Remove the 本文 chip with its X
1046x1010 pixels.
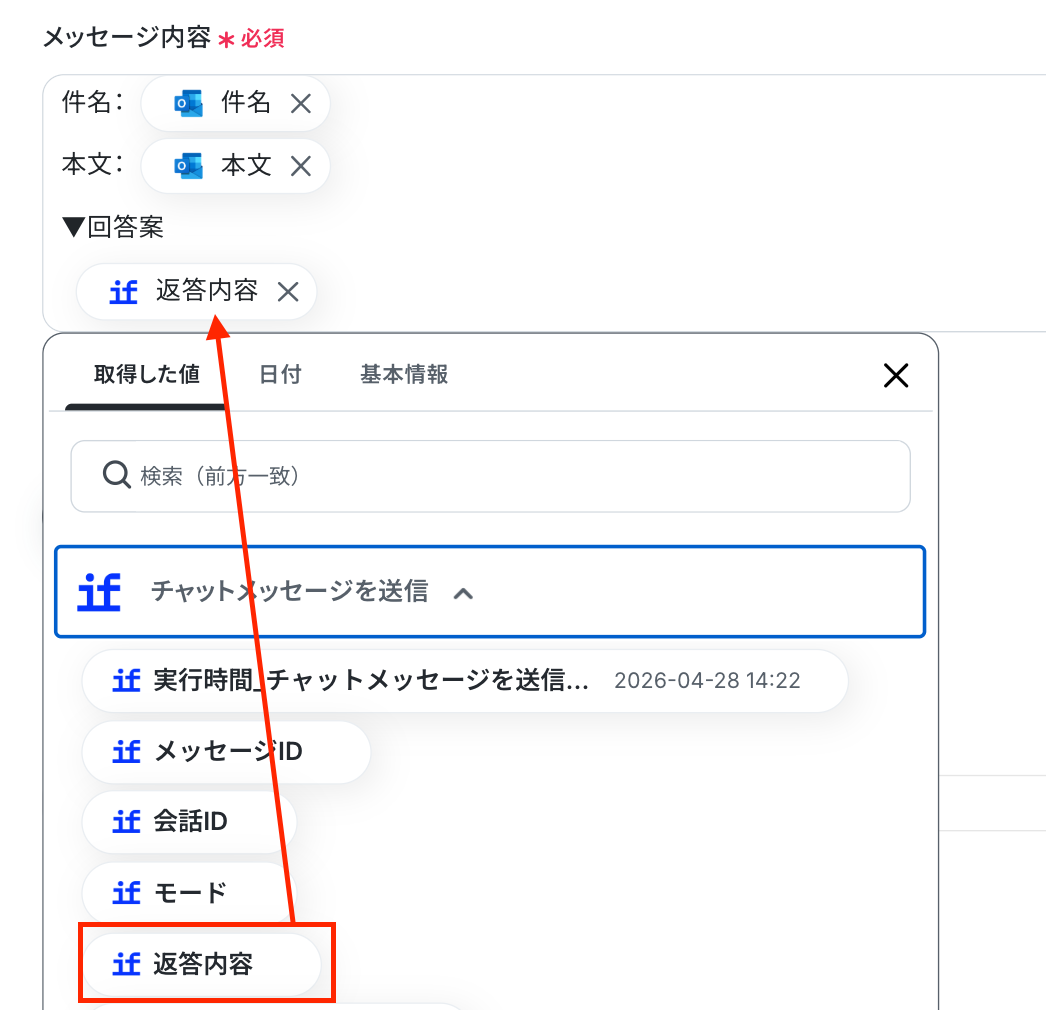pyautogui.click(x=301, y=166)
